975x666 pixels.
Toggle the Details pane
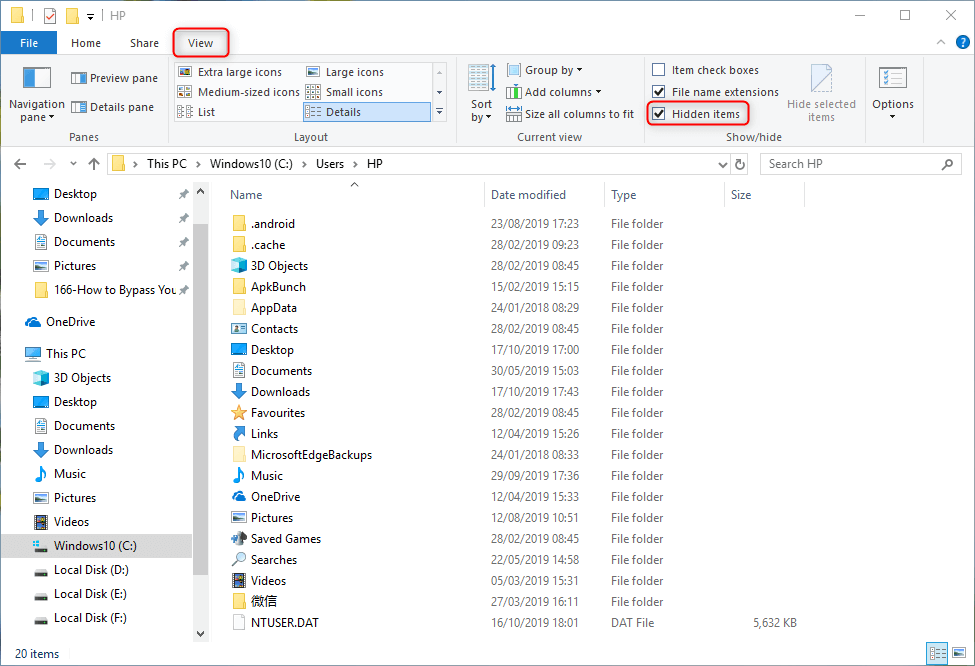pos(113,107)
